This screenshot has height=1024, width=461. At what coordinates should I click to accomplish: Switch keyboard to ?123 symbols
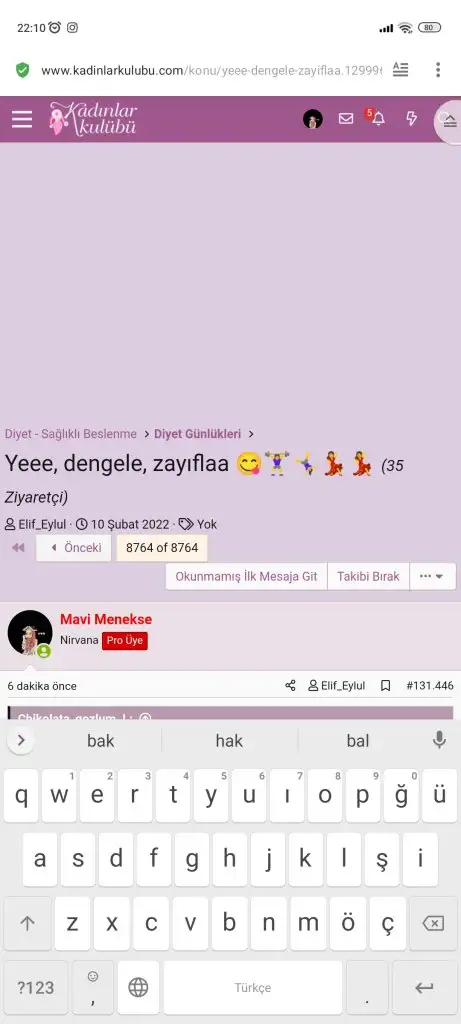35,987
